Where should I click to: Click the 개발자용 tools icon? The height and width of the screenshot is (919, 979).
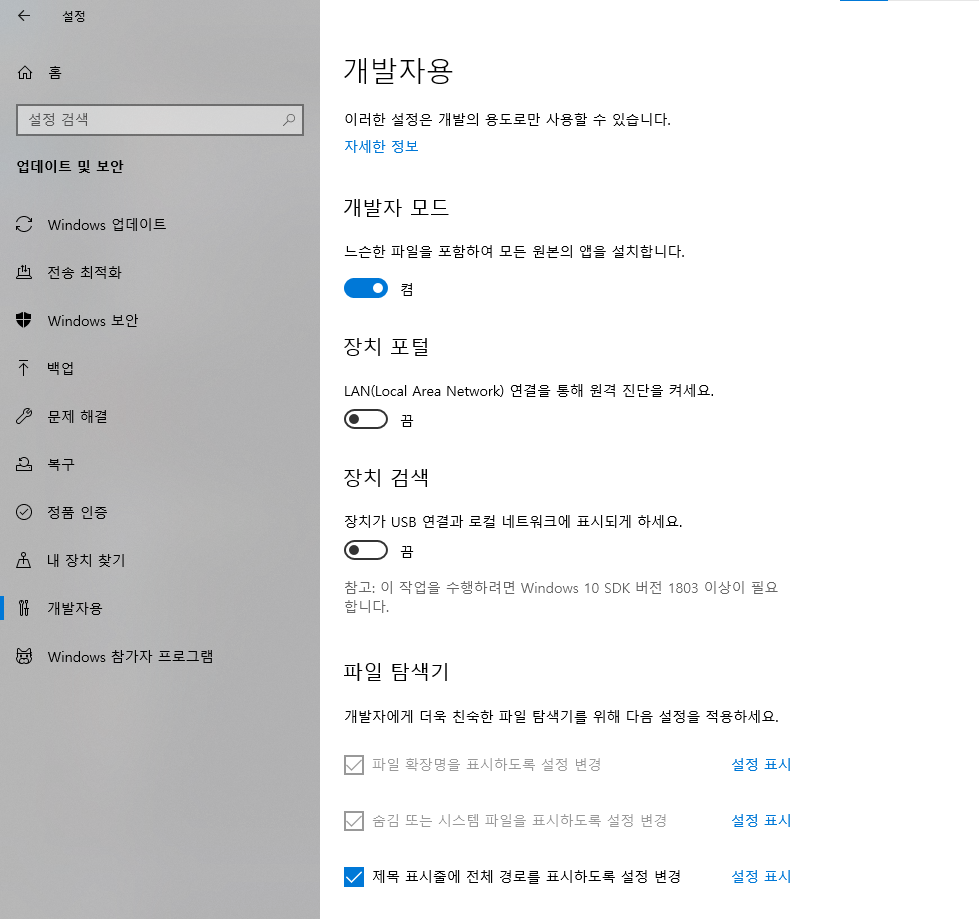[x=24, y=608]
